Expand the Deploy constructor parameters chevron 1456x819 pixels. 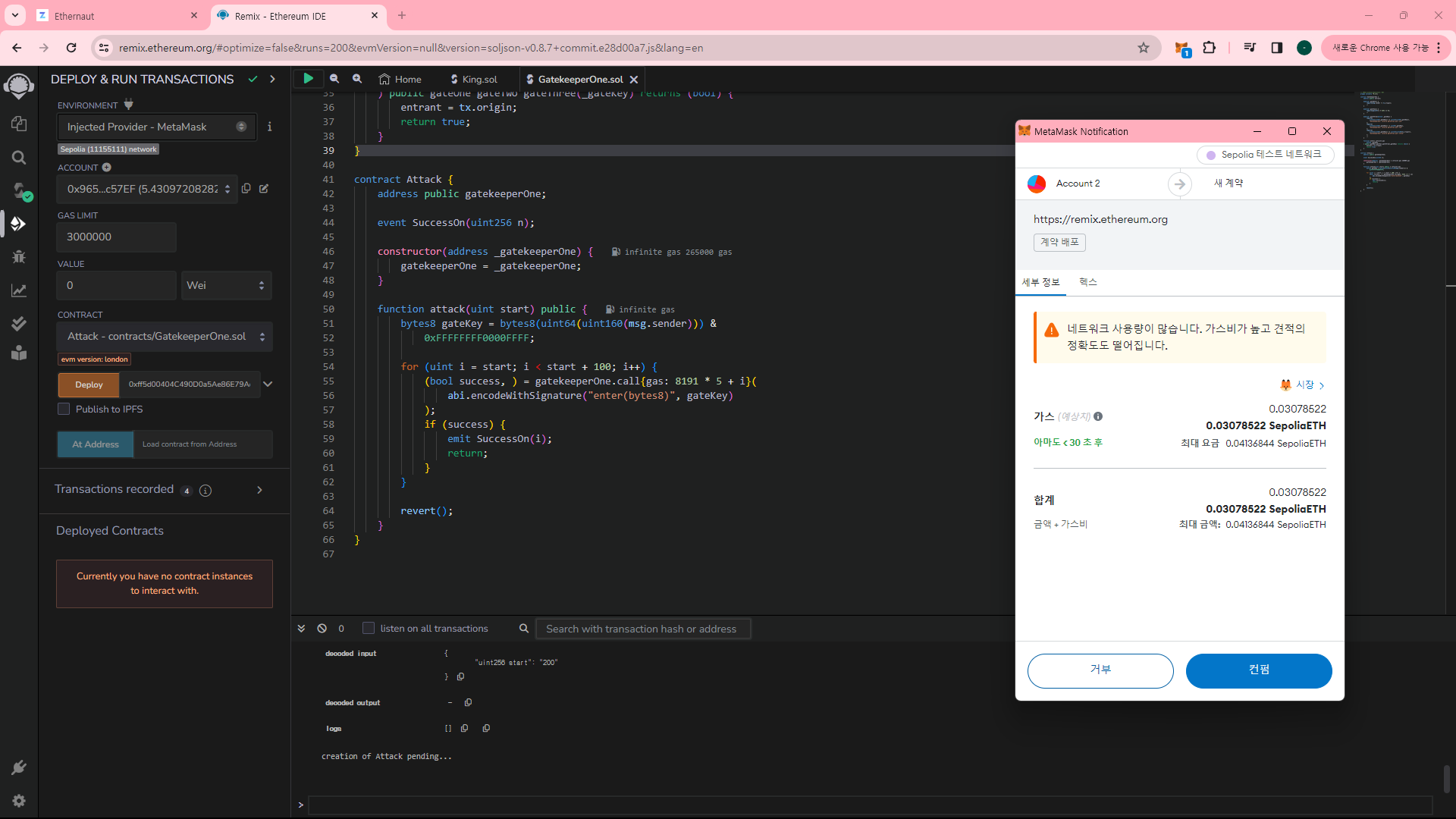coord(268,384)
